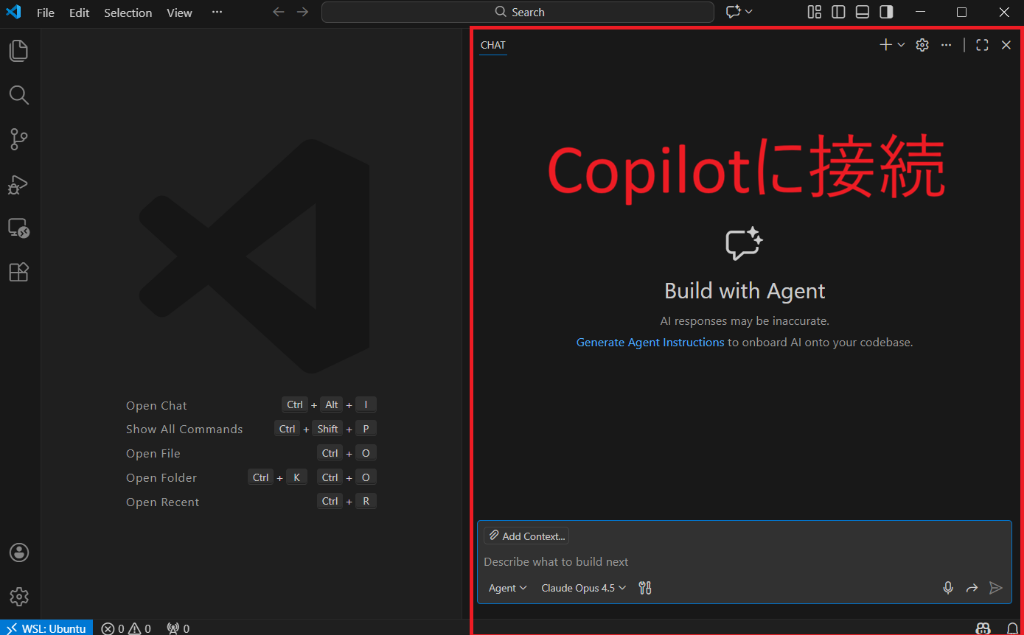Click the redirect arrow beside the microphone

(972, 588)
